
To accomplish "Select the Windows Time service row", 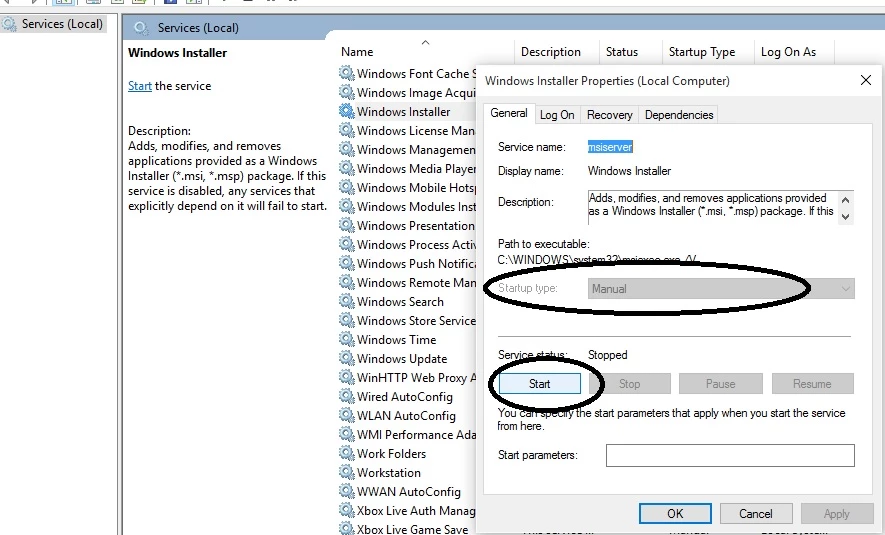I will click(x=396, y=340).
